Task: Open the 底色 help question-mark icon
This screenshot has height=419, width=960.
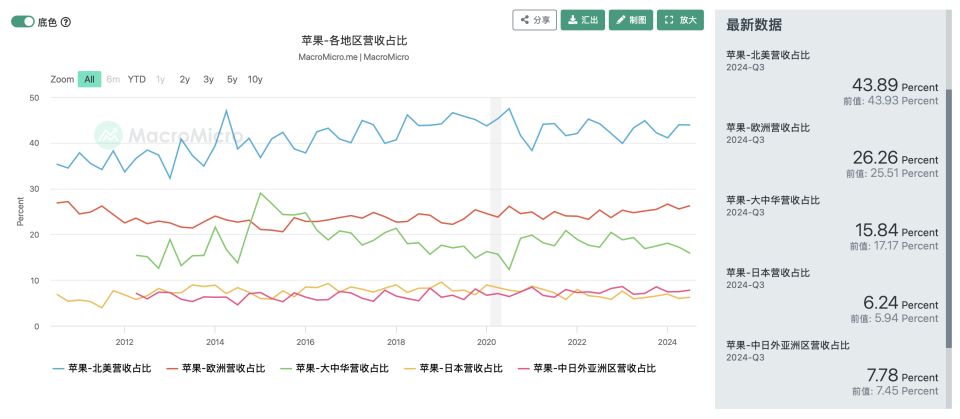Action: (x=66, y=22)
